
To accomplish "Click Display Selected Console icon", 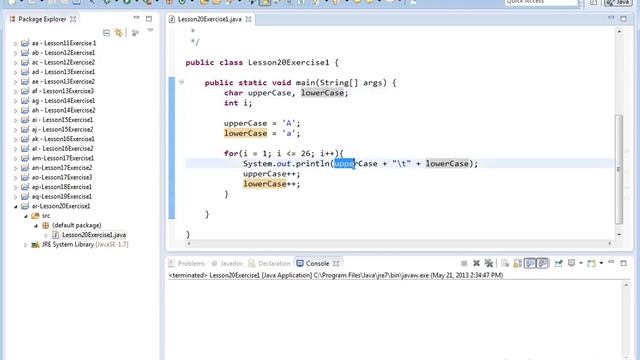I will click(572, 263).
